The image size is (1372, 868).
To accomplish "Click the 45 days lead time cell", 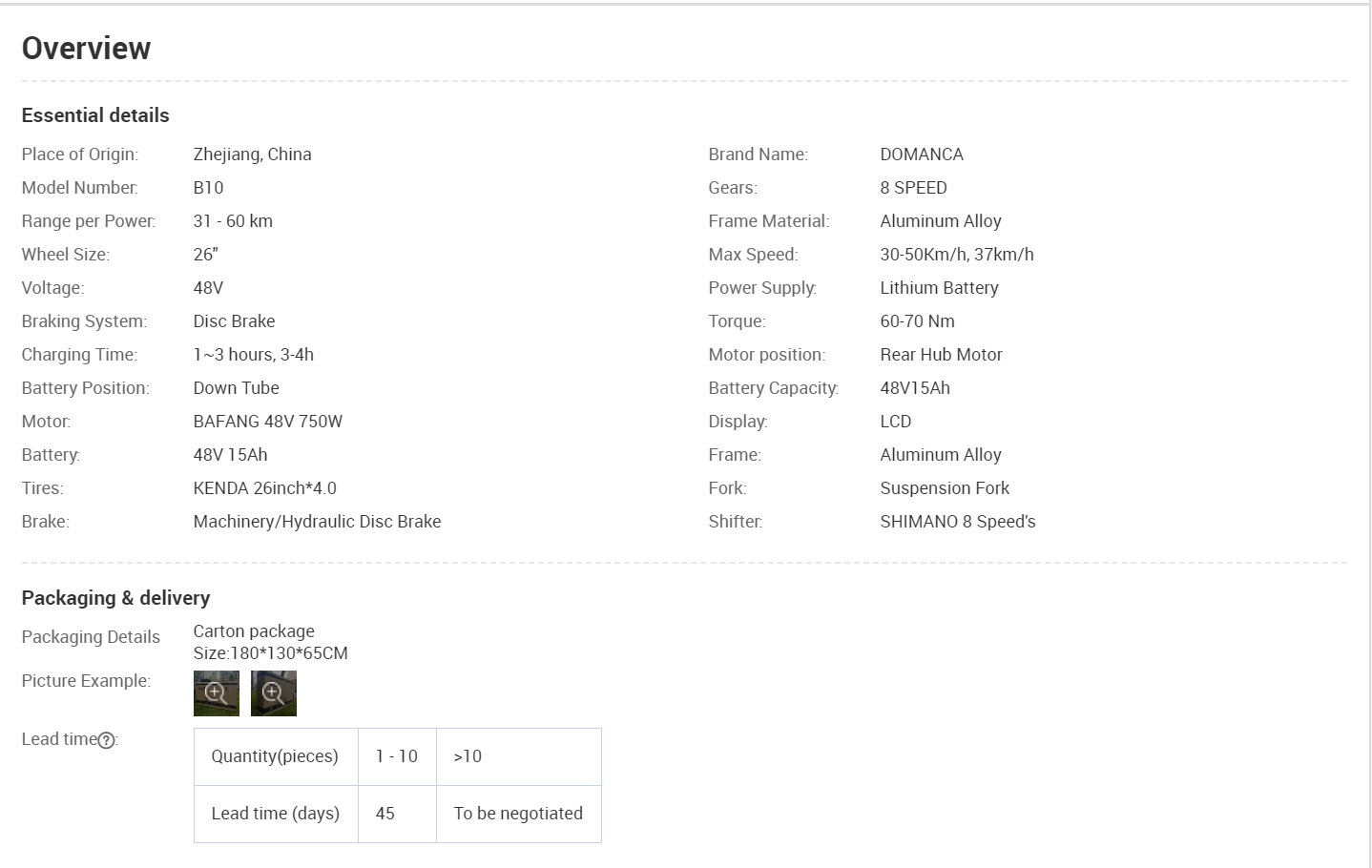I will [385, 814].
